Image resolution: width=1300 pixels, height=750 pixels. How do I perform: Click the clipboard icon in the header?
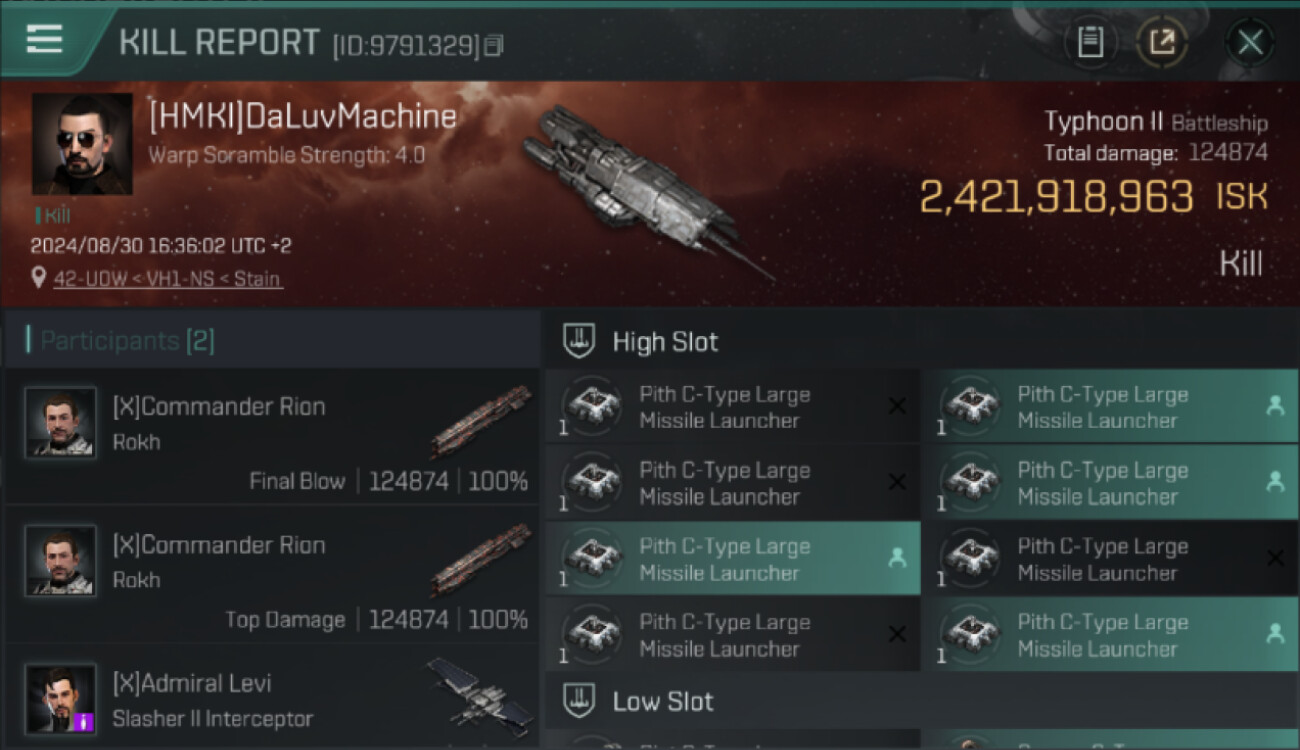pos(1090,42)
